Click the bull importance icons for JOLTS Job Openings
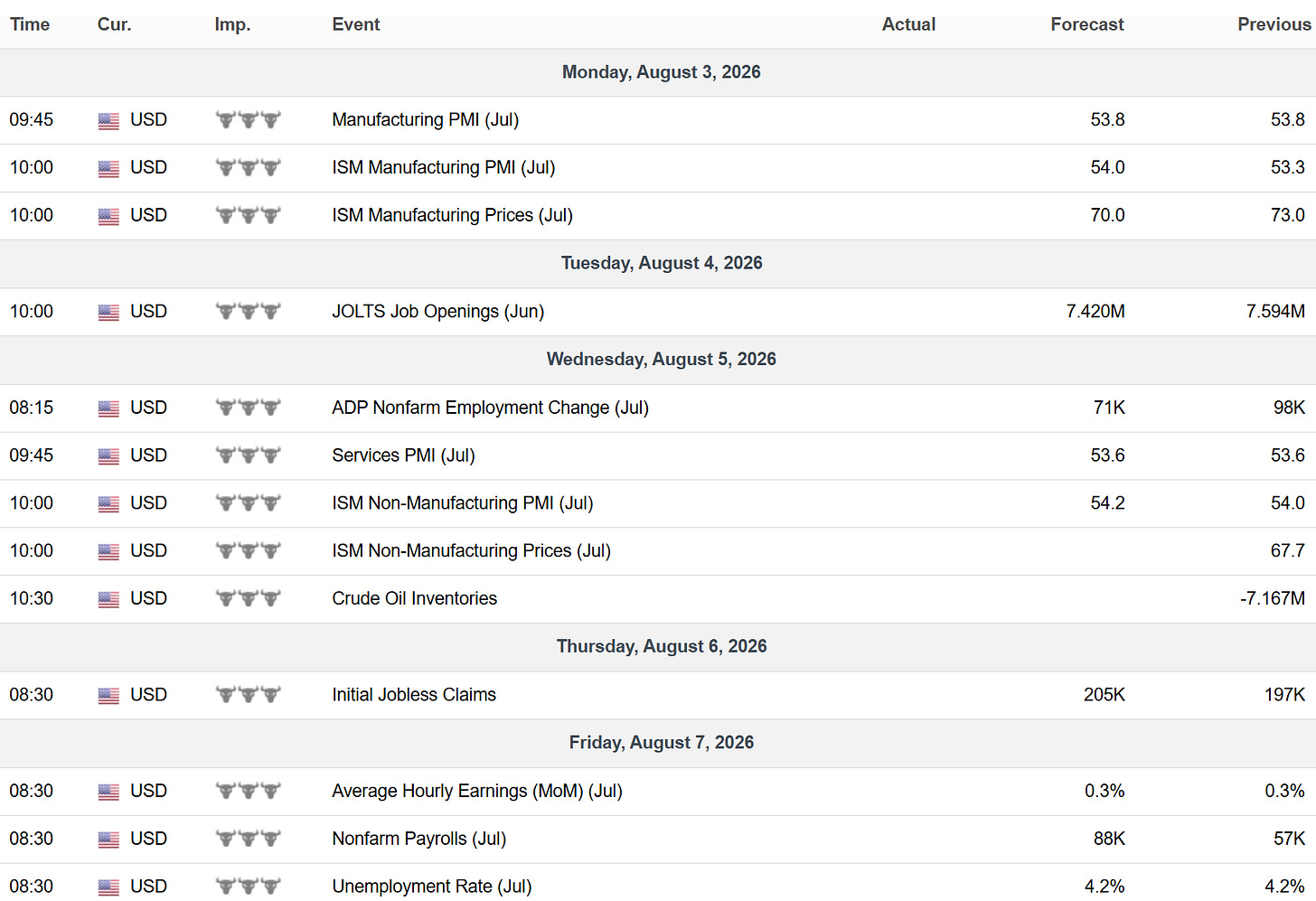The width and height of the screenshot is (1316, 901). tap(248, 312)
